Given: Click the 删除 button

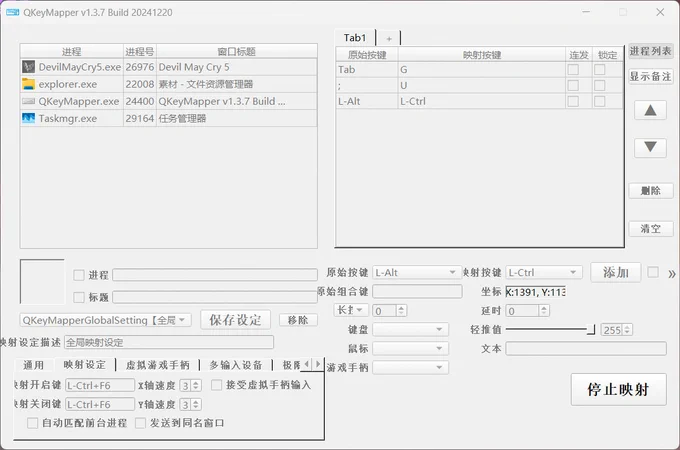Looking at the screenshot, I should pos(651,191).
